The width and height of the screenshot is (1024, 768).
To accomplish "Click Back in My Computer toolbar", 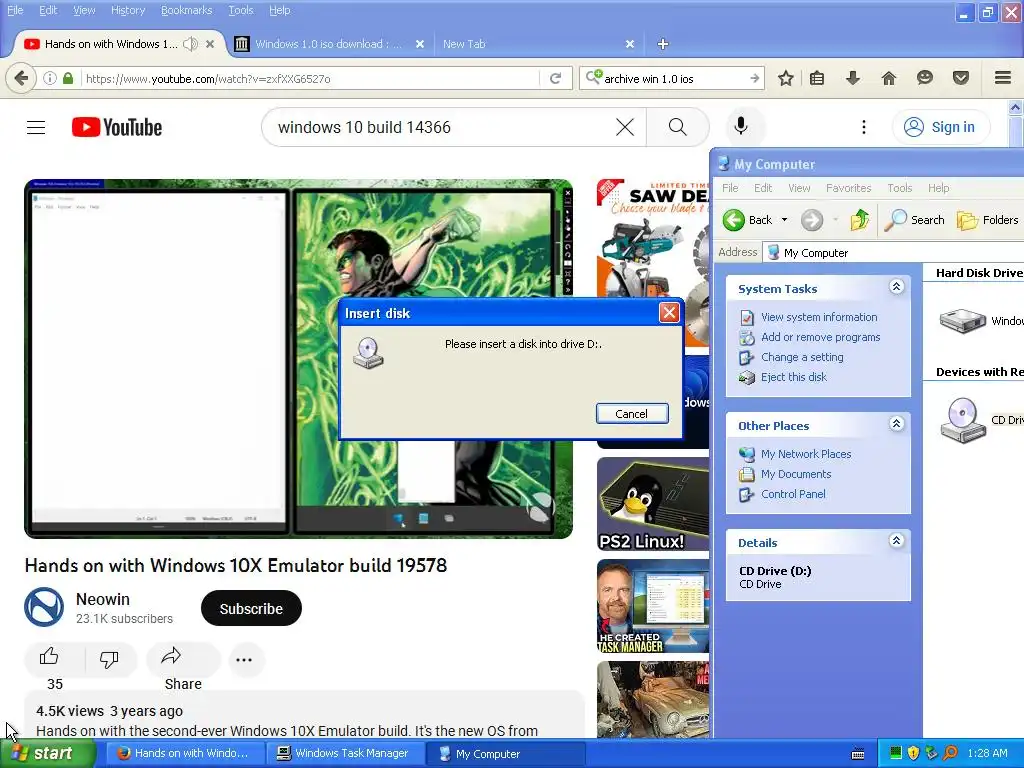I will coord(748,220).
